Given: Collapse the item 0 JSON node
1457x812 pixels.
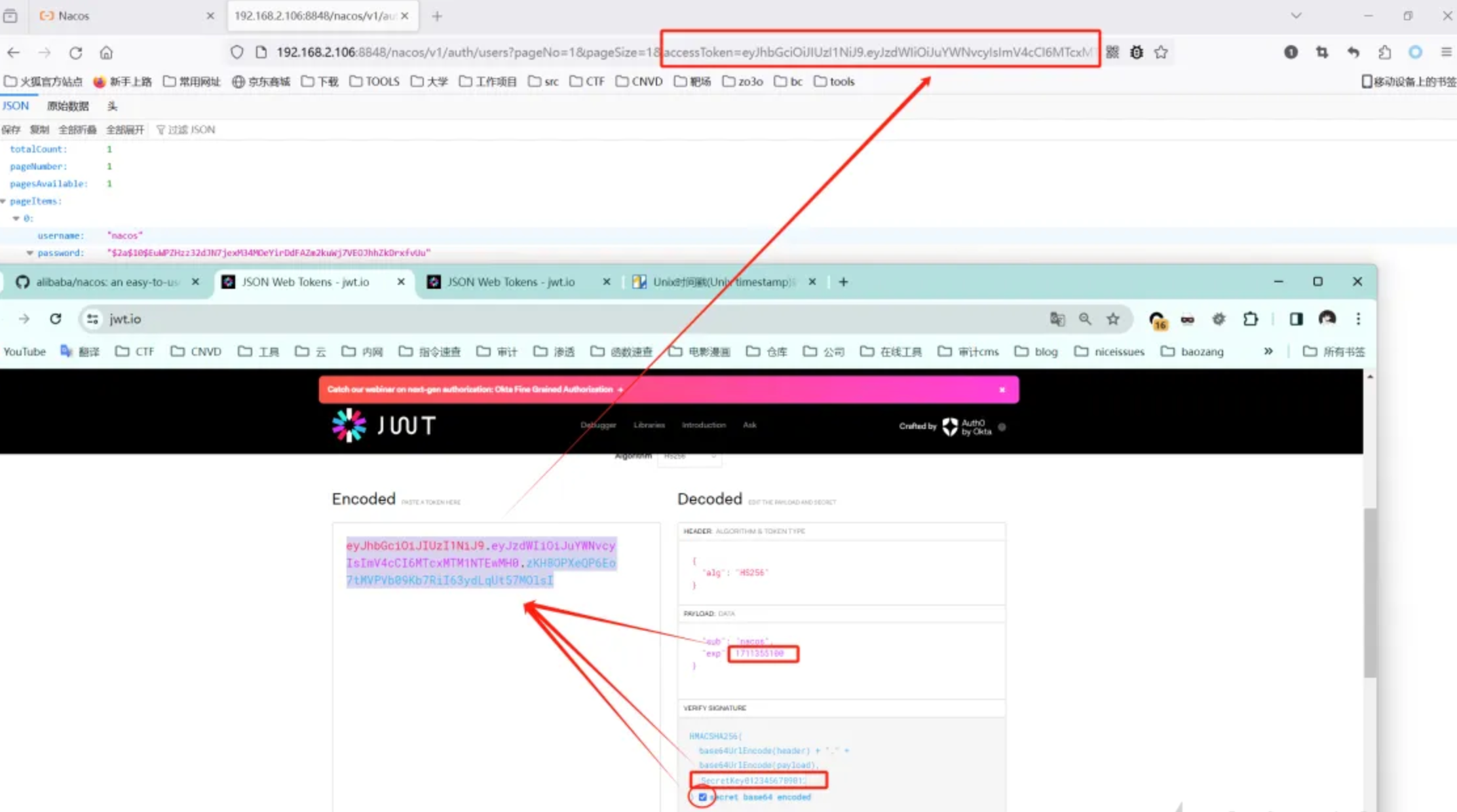Looking at the screenshot, I should 16,218.
